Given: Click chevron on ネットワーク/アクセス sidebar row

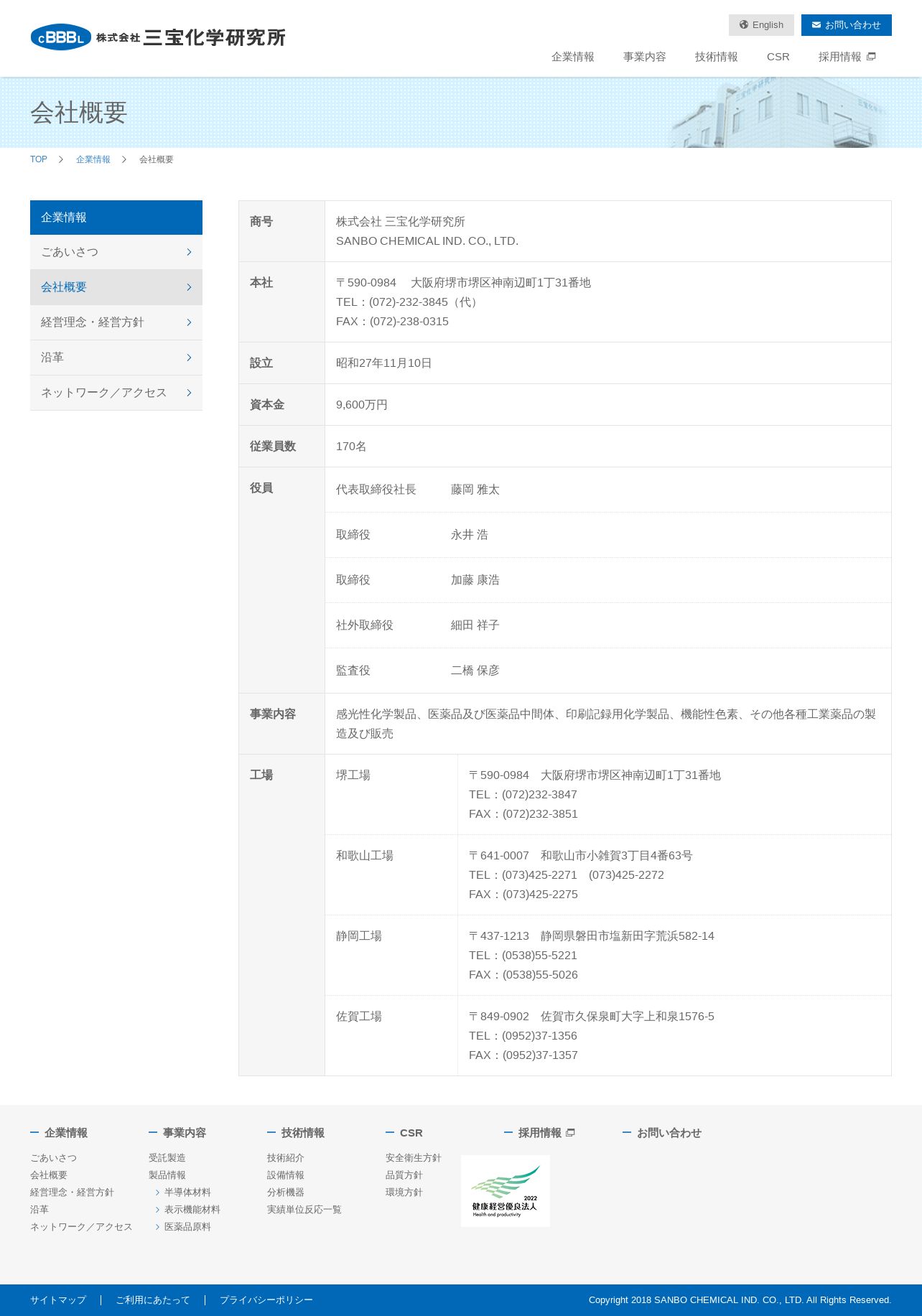Looking at the screenshot, I should point(189,393).
